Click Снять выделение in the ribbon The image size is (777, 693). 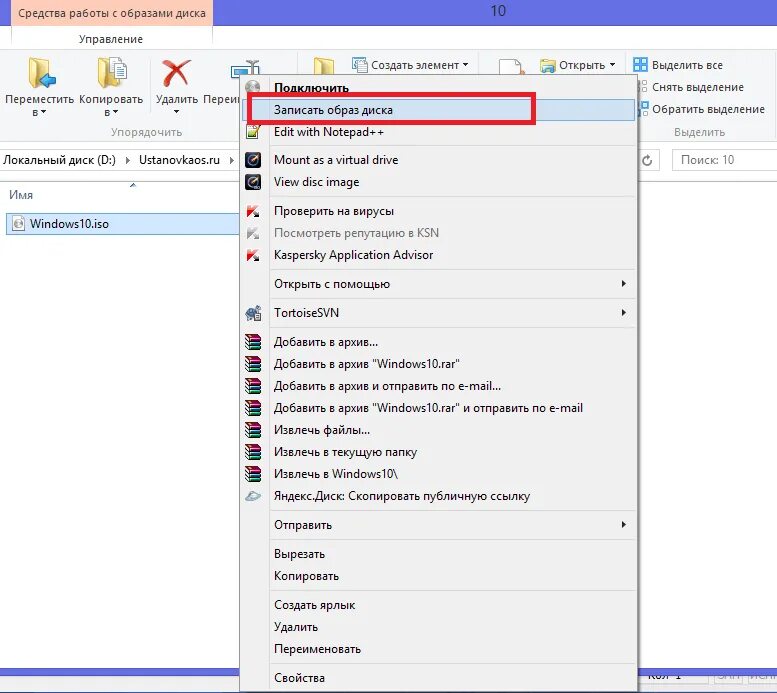(698, 87)
